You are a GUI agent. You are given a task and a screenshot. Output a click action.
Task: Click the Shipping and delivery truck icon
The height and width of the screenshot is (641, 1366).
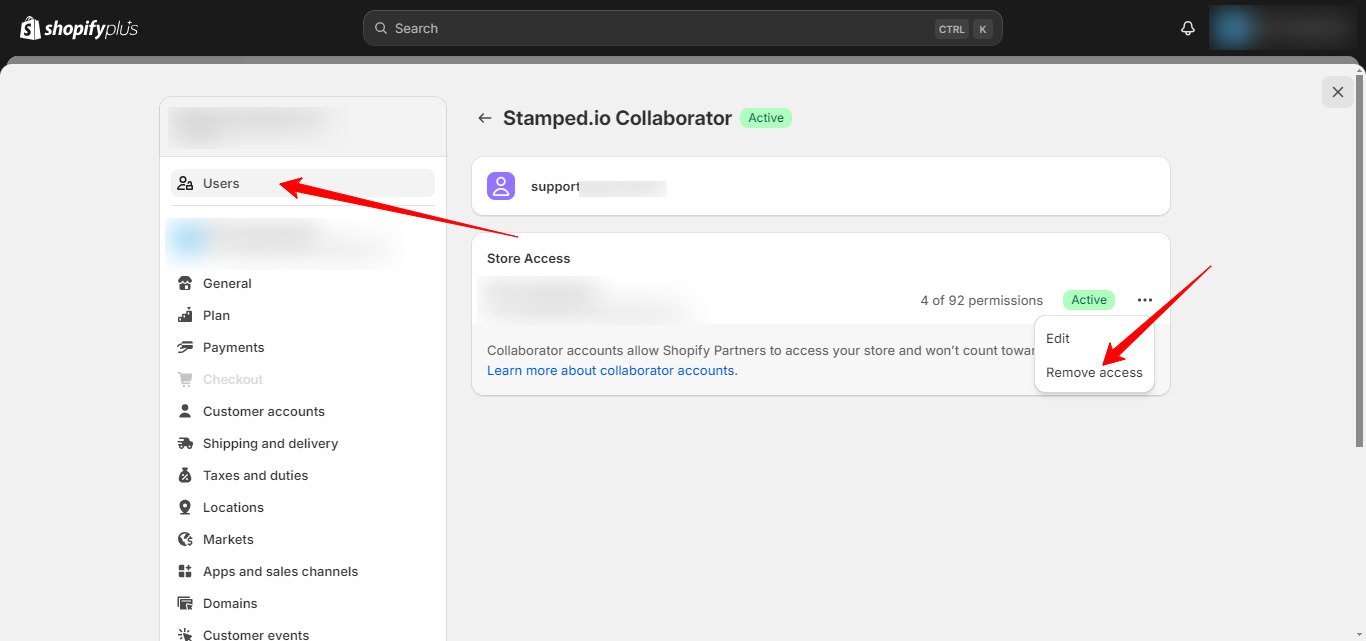(186, 443)
